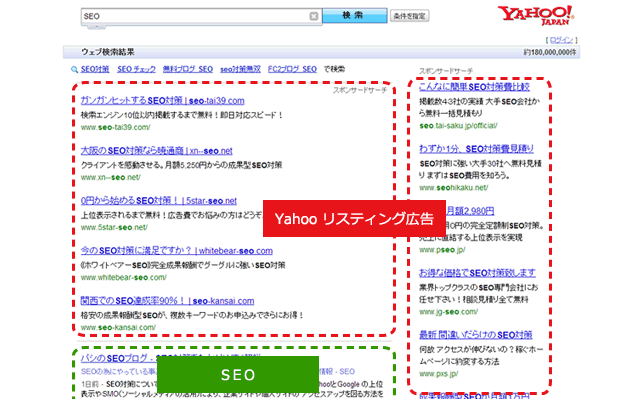
Task: Open sidebar ad わずか1分、SEO対策費見積り
Action: click(476, 149)
